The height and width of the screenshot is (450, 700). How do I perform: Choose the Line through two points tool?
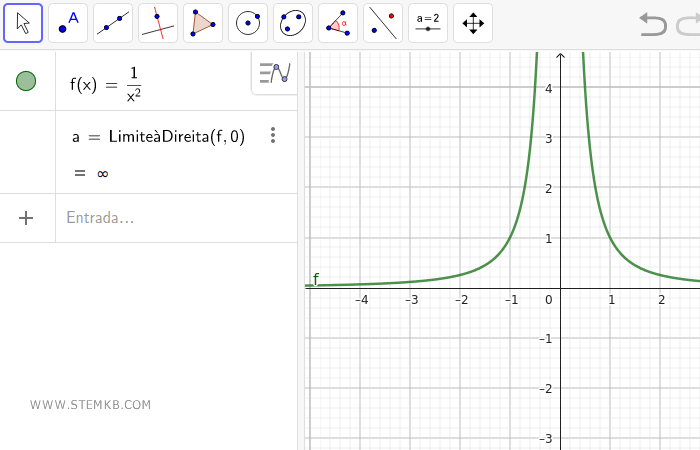pyautogui.click(x=113, y=23)
